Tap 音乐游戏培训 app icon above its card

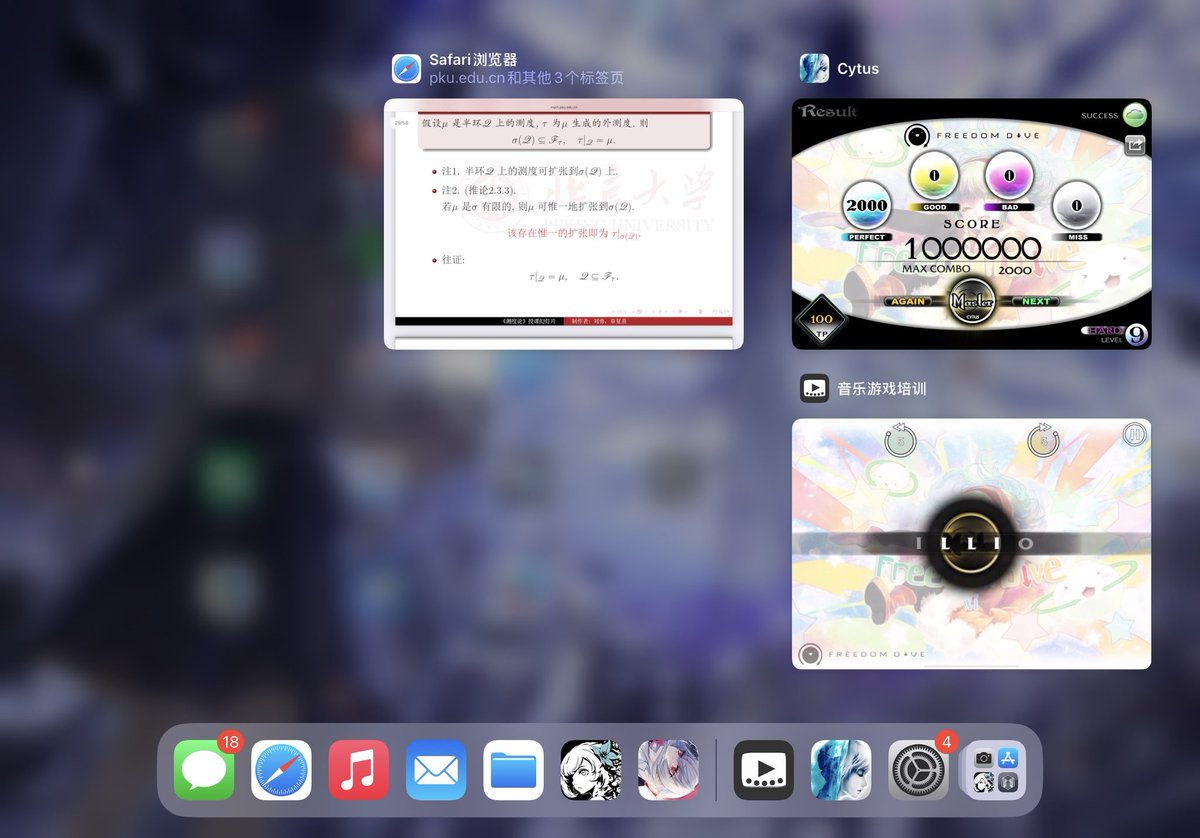point(814,388)
